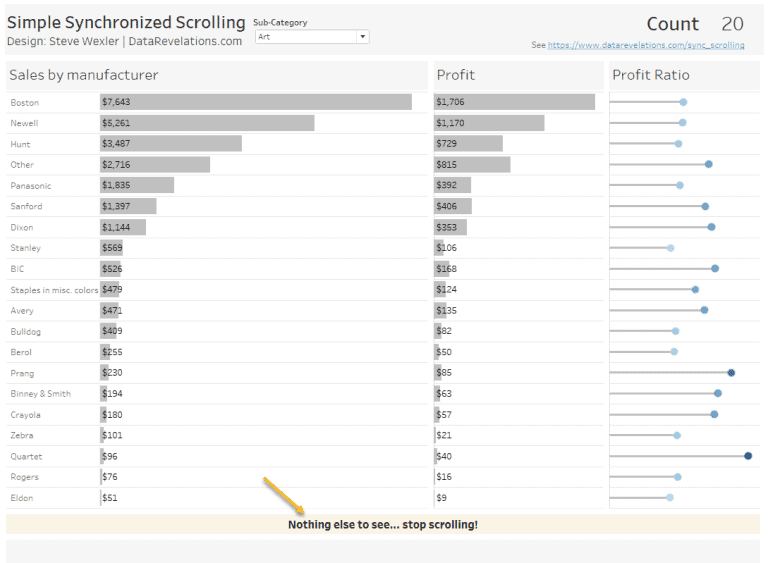Select the Boston sales bar of $7,643

[256, 102]
